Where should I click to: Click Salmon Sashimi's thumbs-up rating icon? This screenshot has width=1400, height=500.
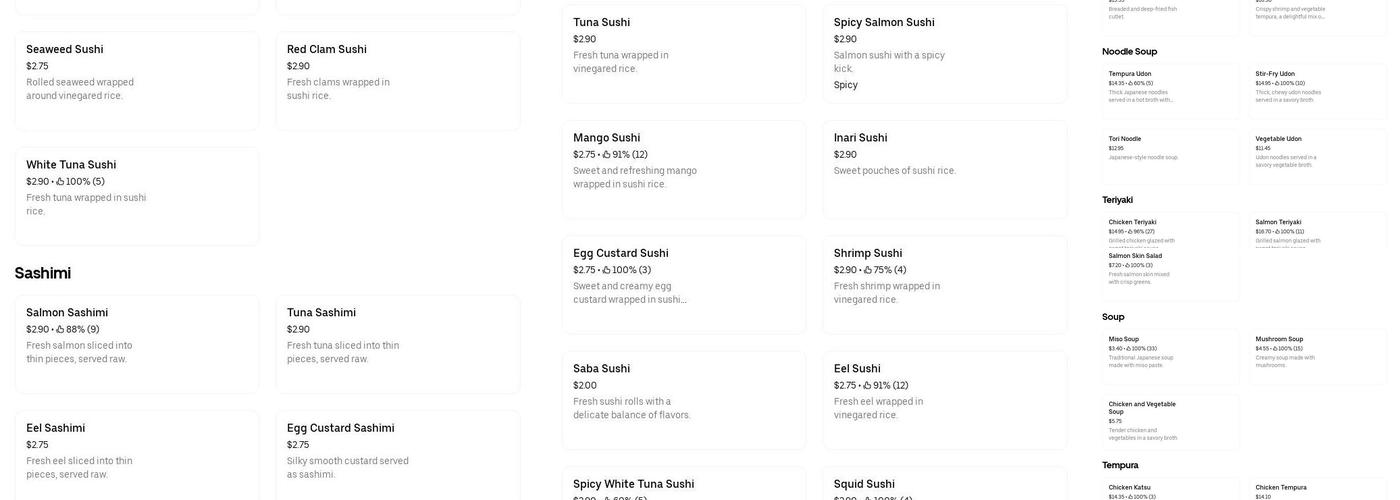point(60,330)
